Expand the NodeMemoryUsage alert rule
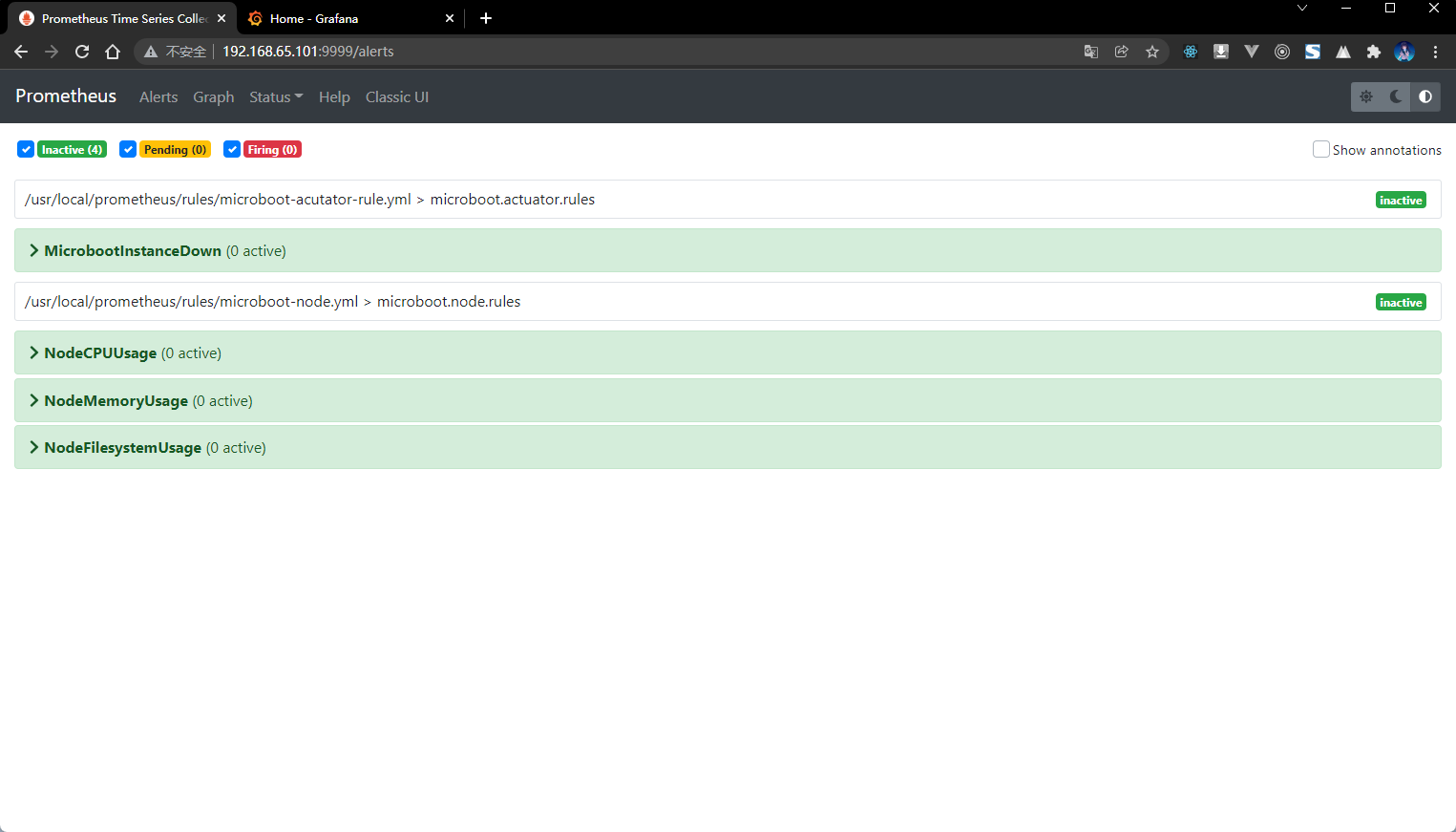This screenshot has width=1456, height=832. [728, 400]
